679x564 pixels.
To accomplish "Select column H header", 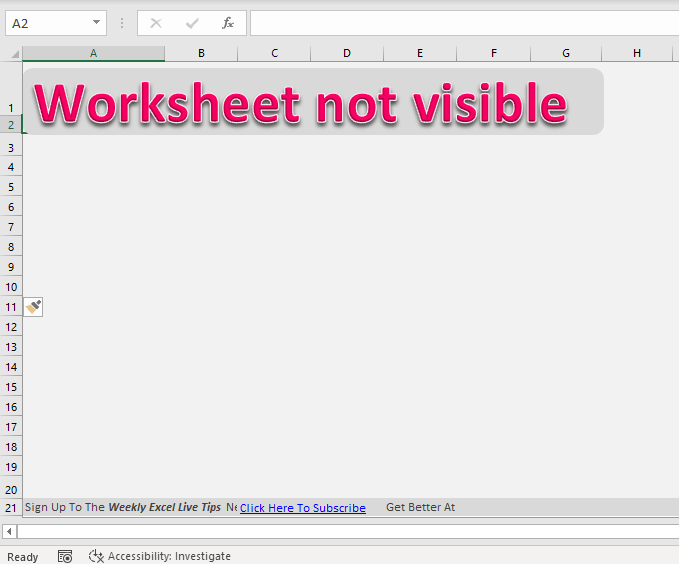I will point(637,54).
